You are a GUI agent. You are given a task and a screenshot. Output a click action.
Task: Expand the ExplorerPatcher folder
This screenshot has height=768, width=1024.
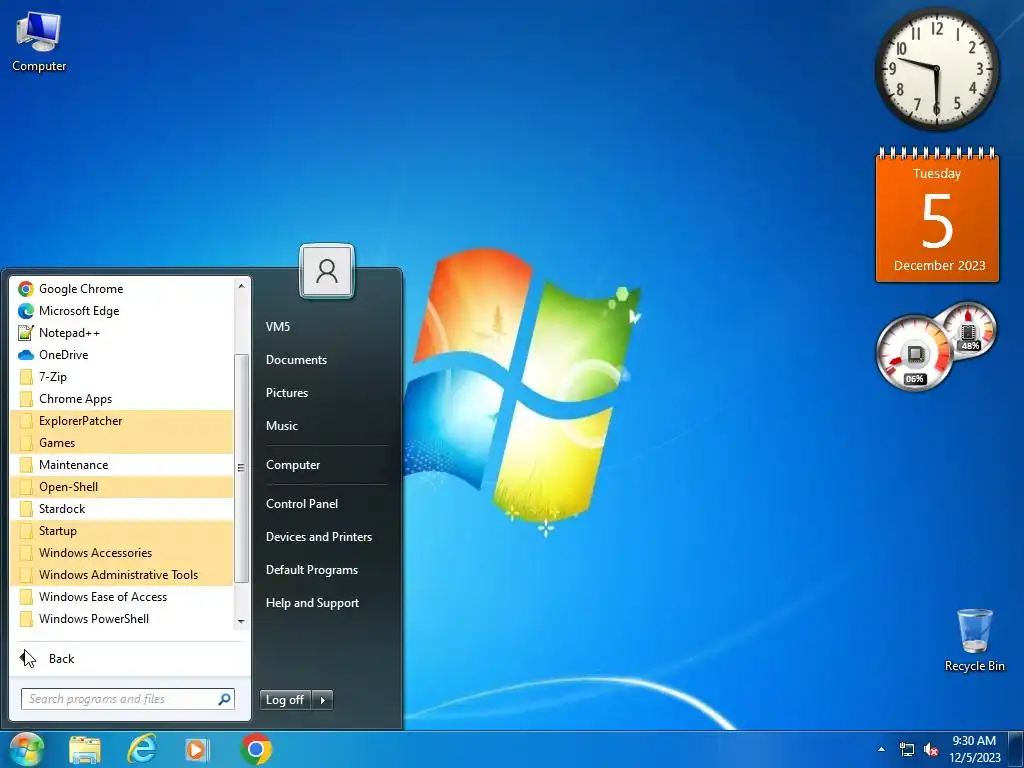pyautogui.click(x=122, y=421)
